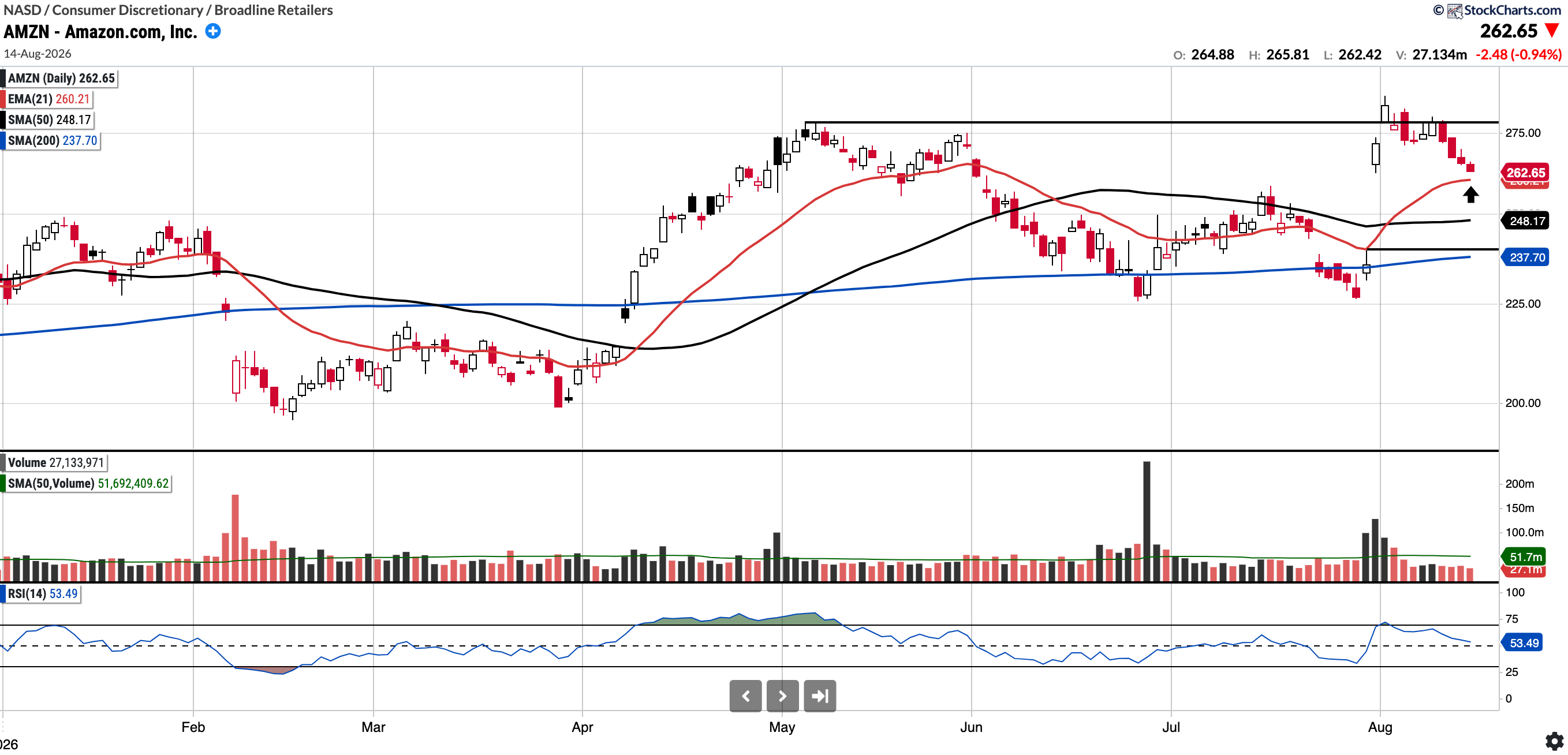This screenshot has height=755, width=1568.
Task: Click the 75 level on the RSI axis
Action: [1511, 619]
